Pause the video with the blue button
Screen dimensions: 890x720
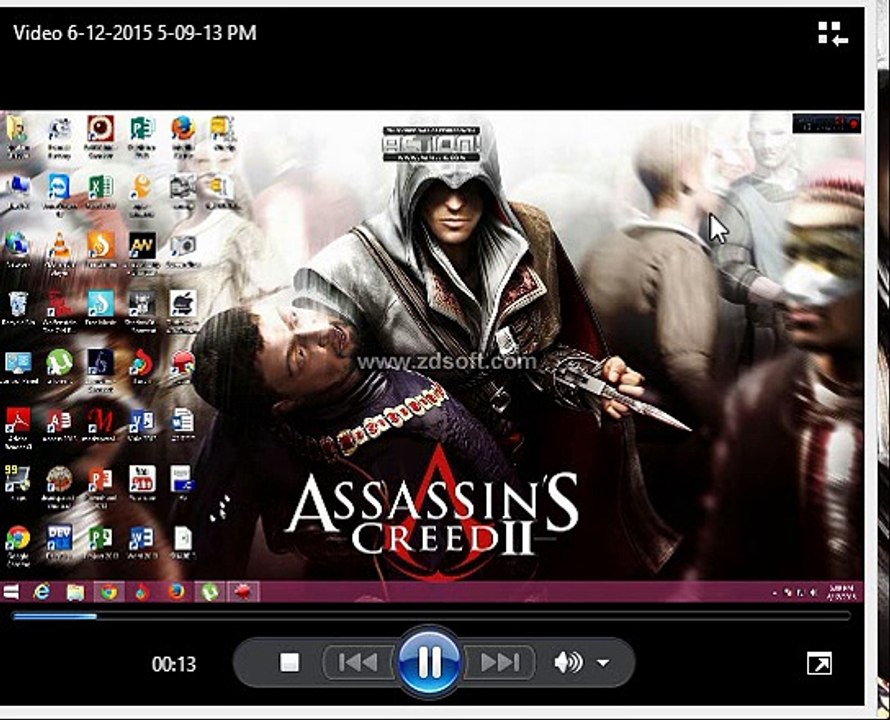tap(429, 662)
